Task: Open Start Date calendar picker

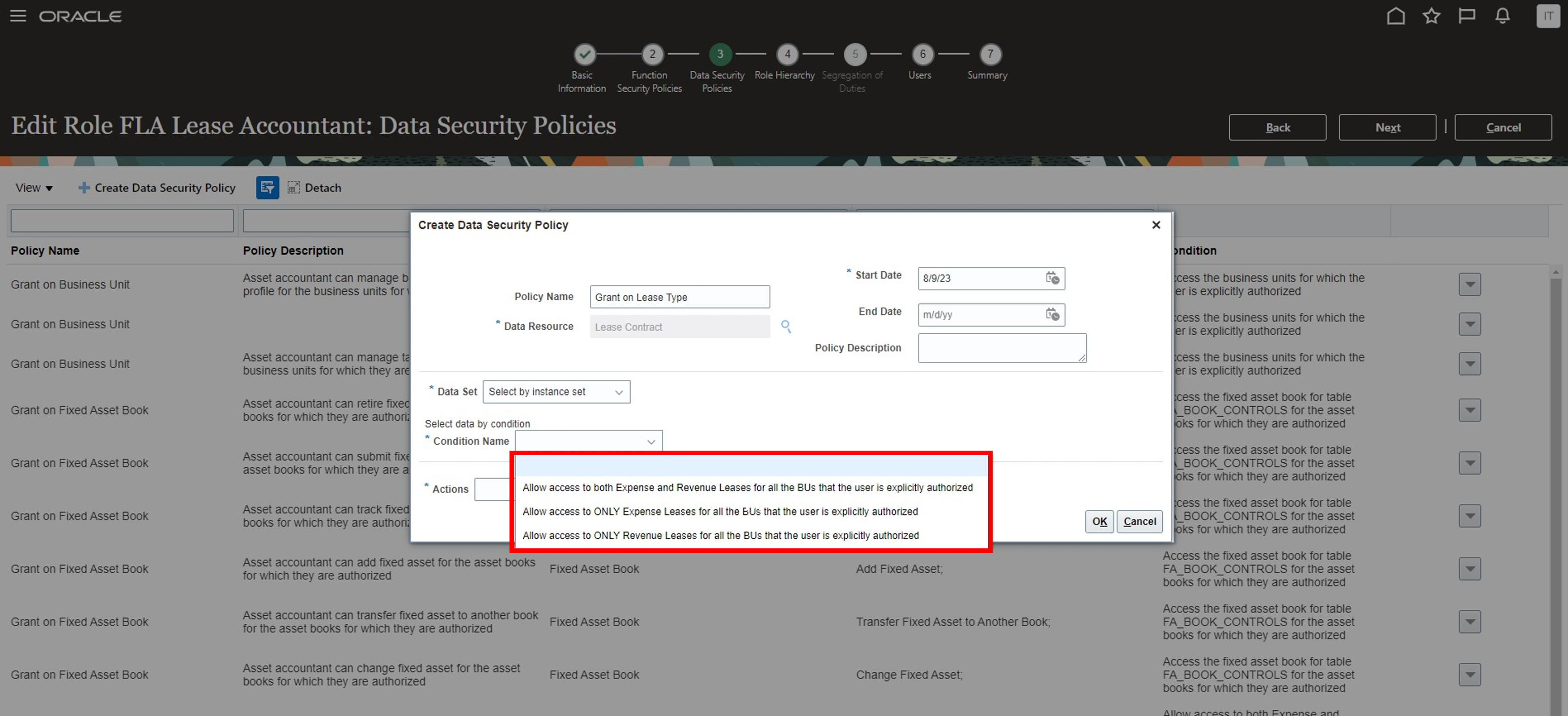Action: [x=1052, y=278]
